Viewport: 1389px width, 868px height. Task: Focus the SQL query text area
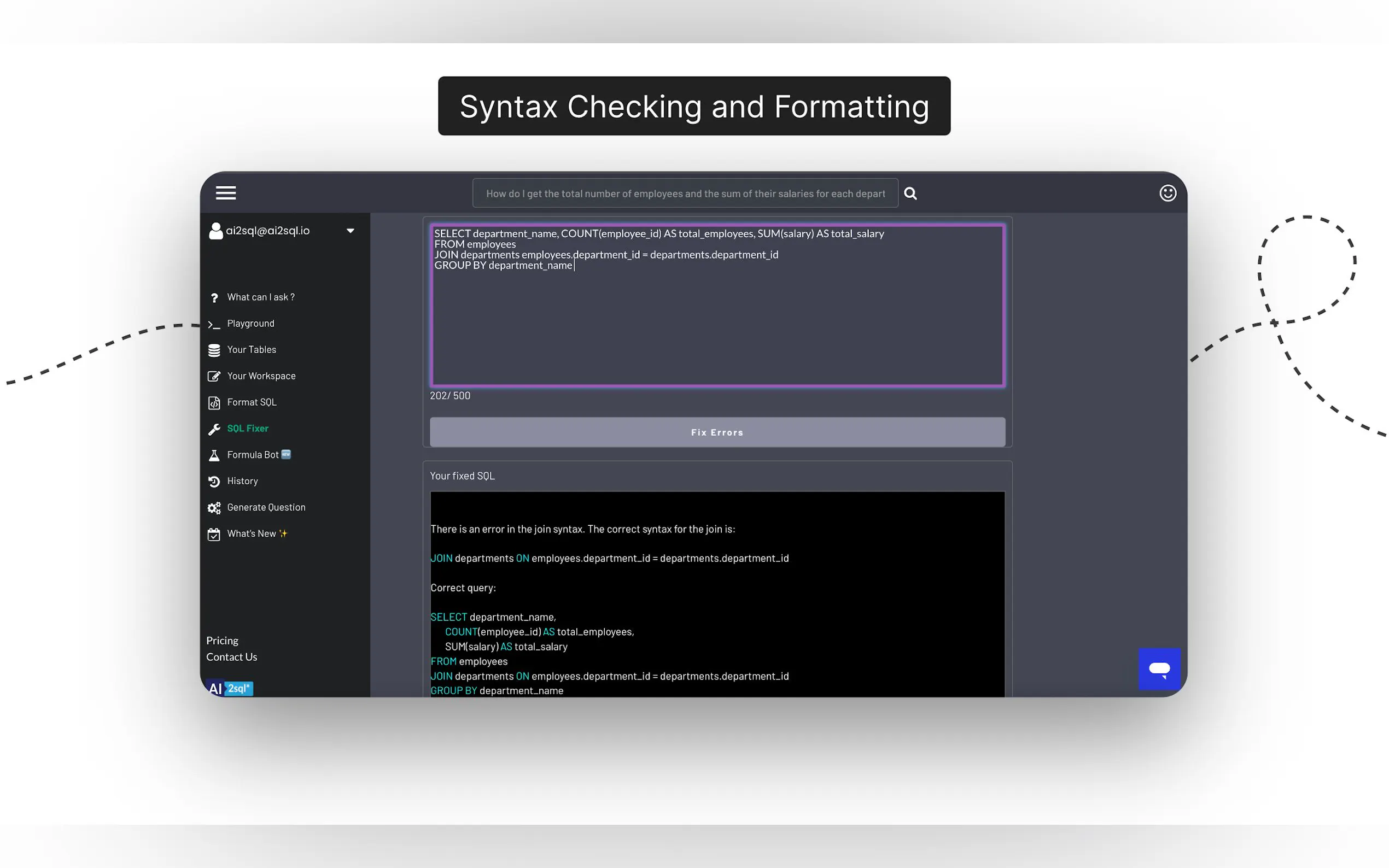(x=716, y=321)
